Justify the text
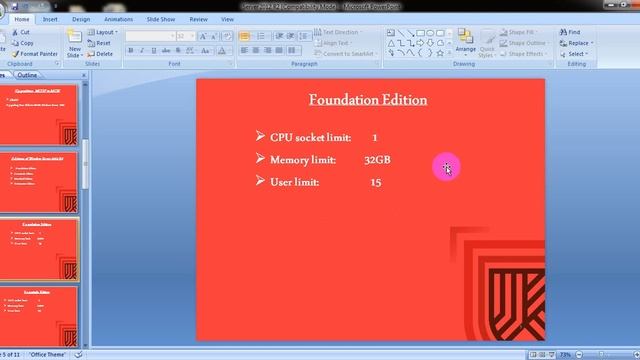Screen dimensions: 640x360 [x=279, y=51]
